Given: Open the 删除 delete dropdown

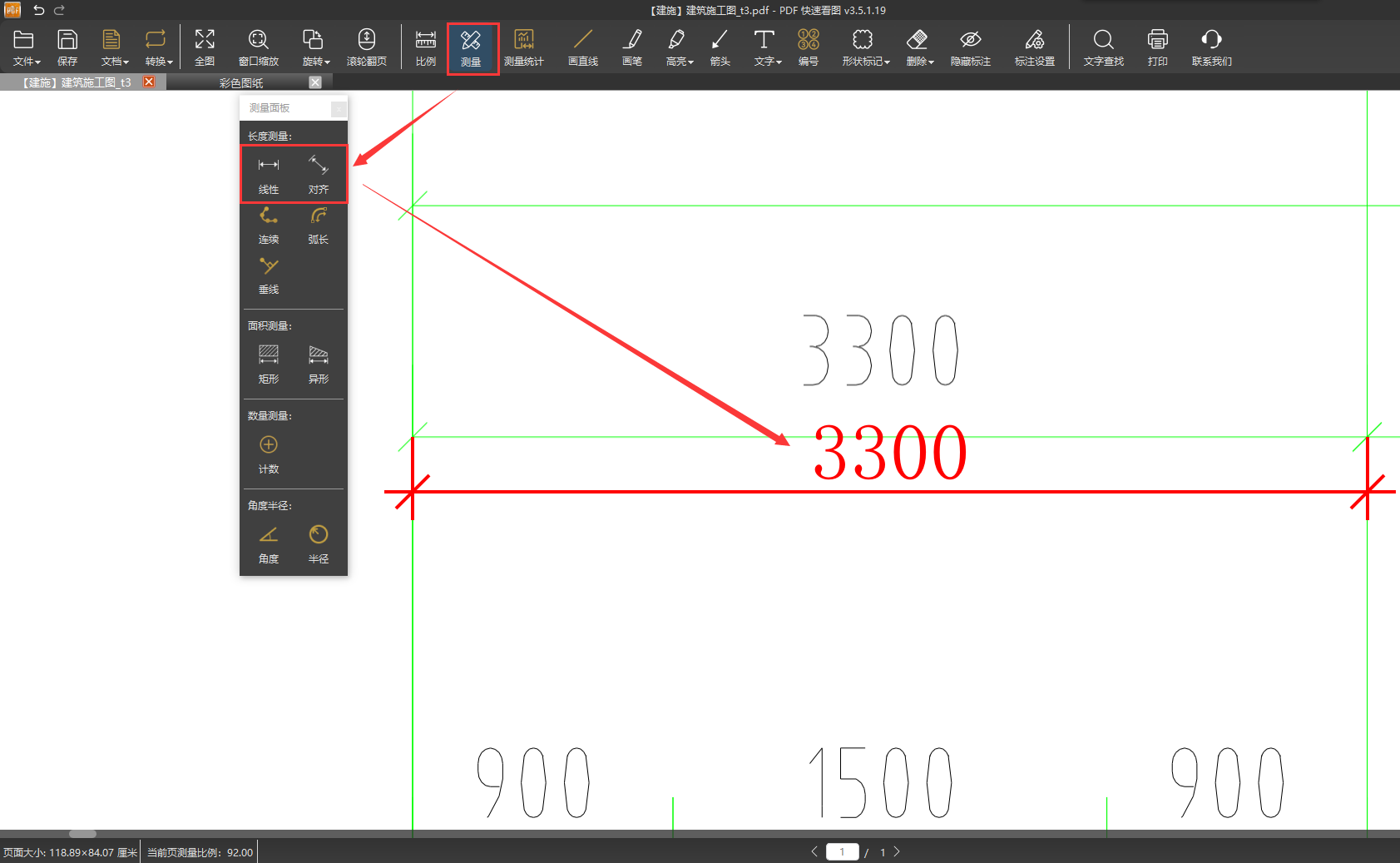Looking at the screenshot, I should pos(919,48).
